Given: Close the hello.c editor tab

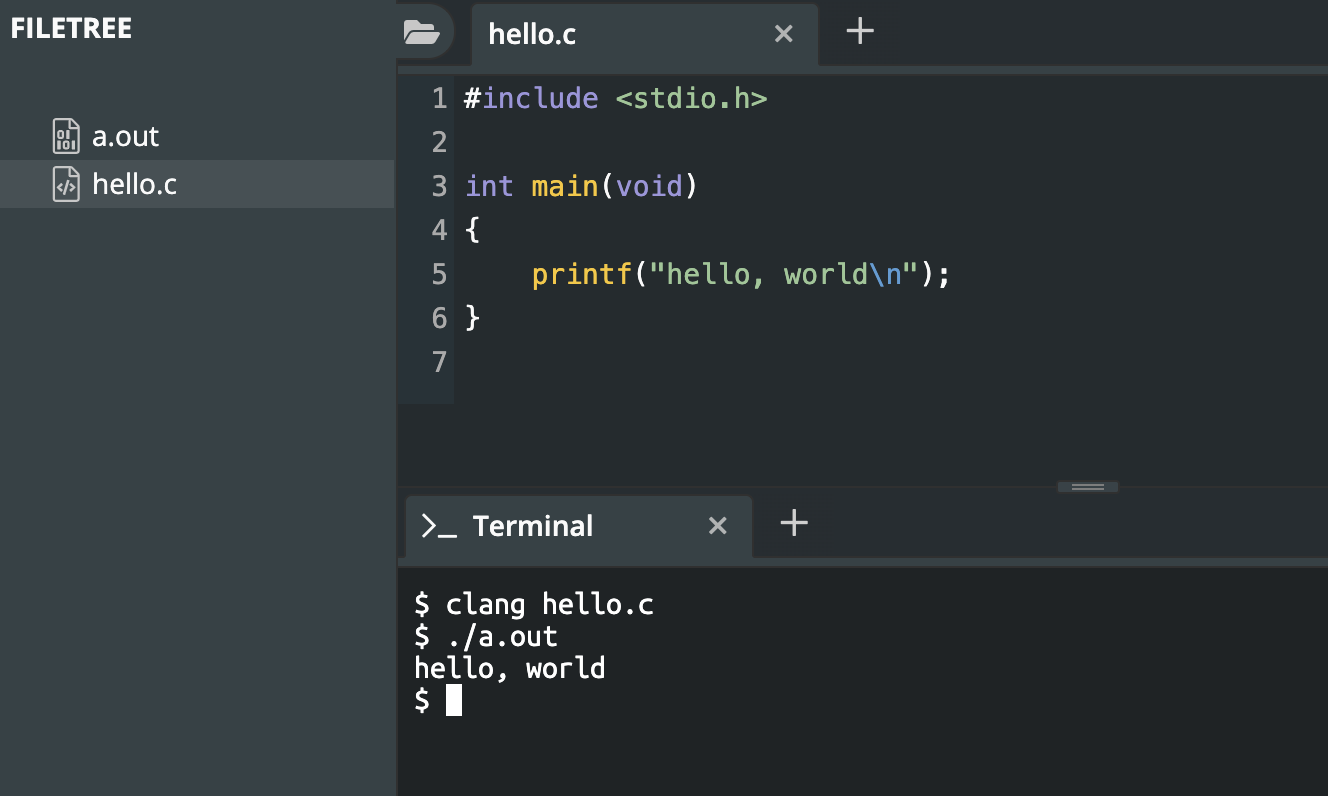Looking at the screenshot, I should point(784,34).
